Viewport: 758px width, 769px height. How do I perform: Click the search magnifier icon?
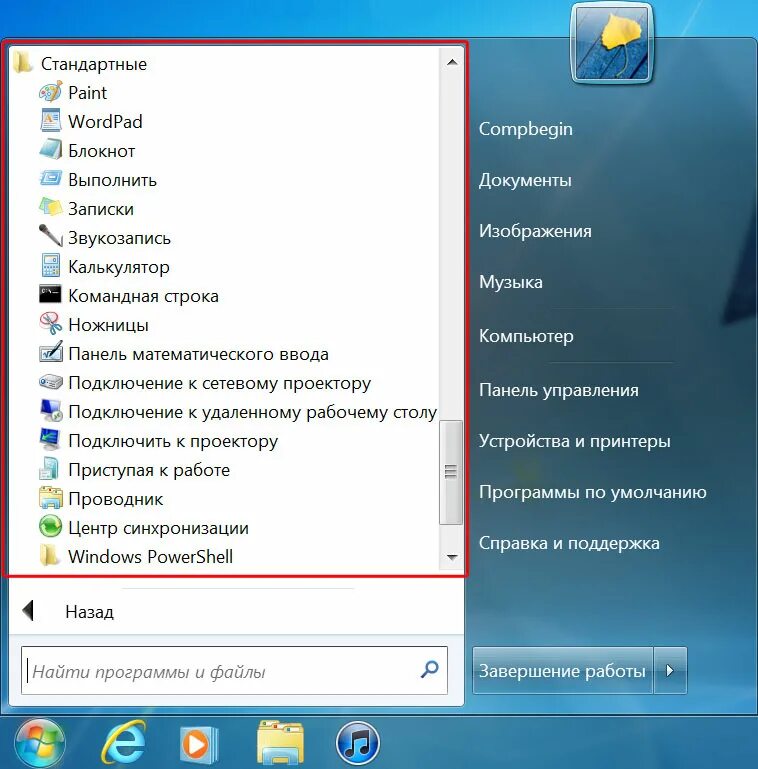[430, 669]
